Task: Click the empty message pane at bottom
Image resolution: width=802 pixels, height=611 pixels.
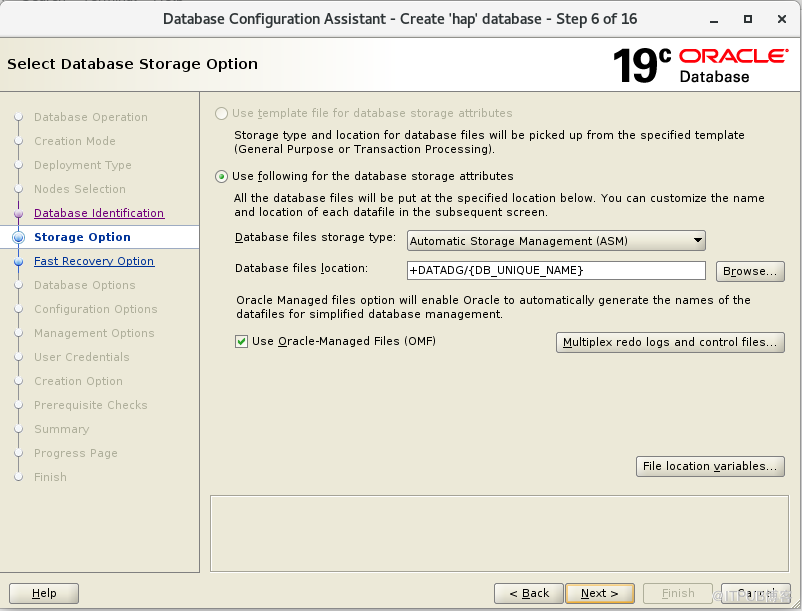Action: pyautogui.click(x=499, y=533)
